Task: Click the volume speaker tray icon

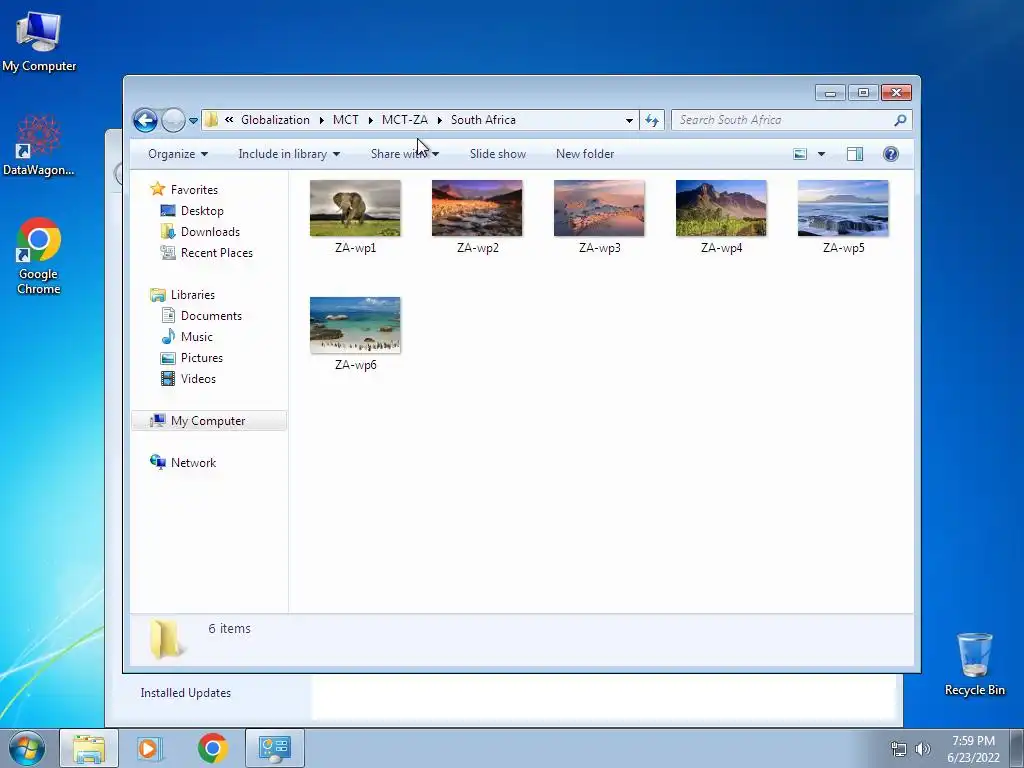Action: [923, 749]
